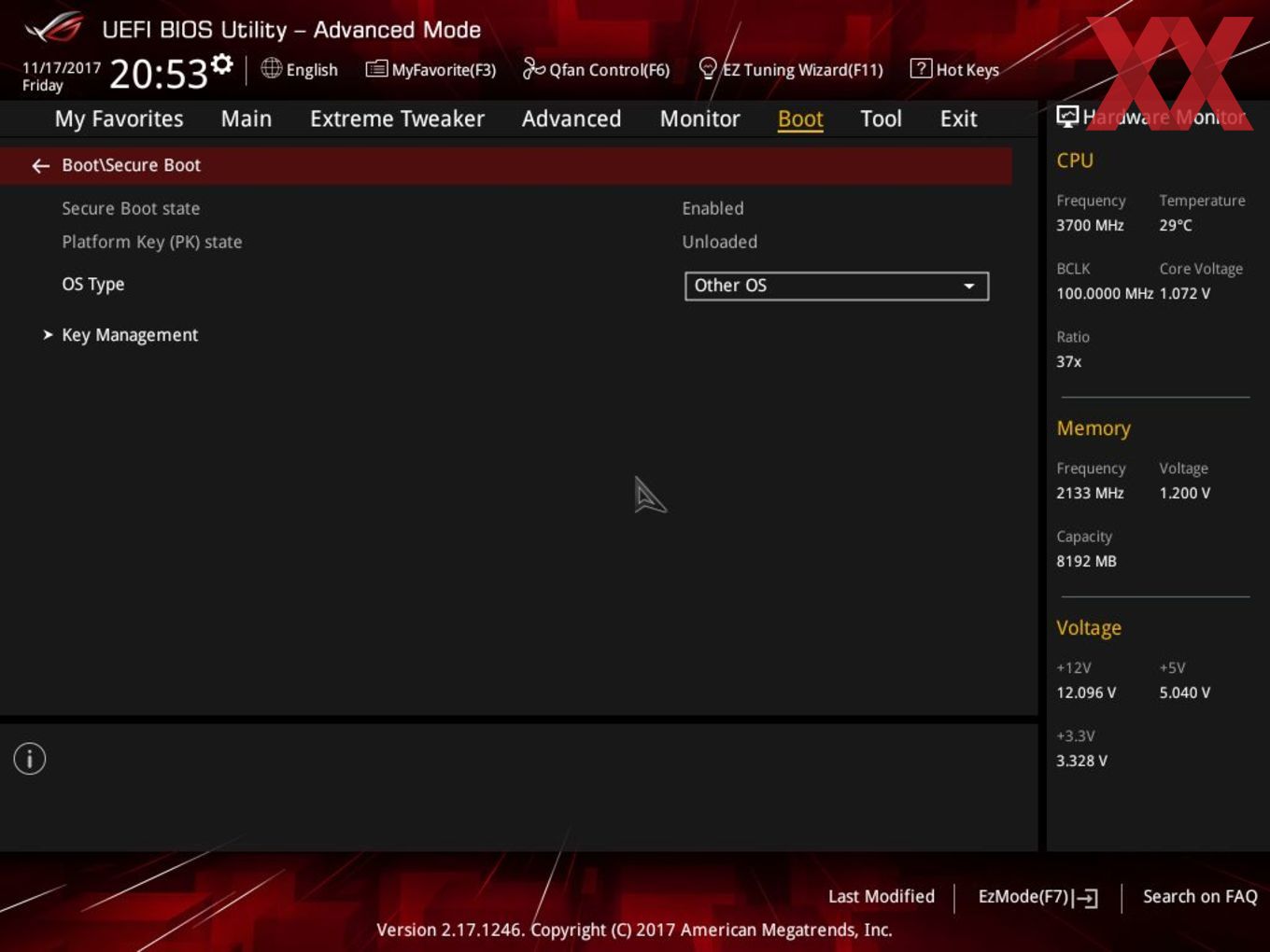This screenshot has width=1270, height=952.
Task: Open Qfan Control(F6)
Action: tap(596, 70)
